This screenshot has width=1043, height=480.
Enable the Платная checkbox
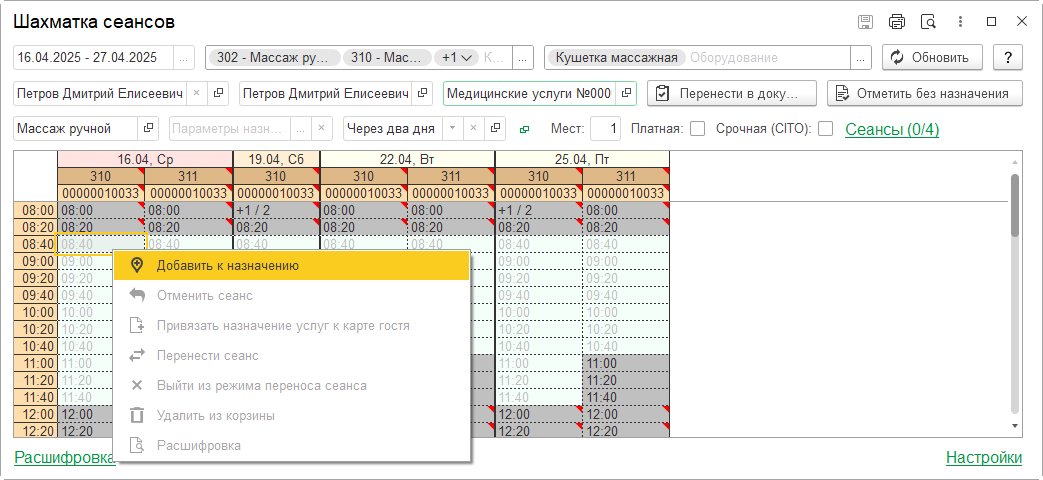click(x=698, y=128)
